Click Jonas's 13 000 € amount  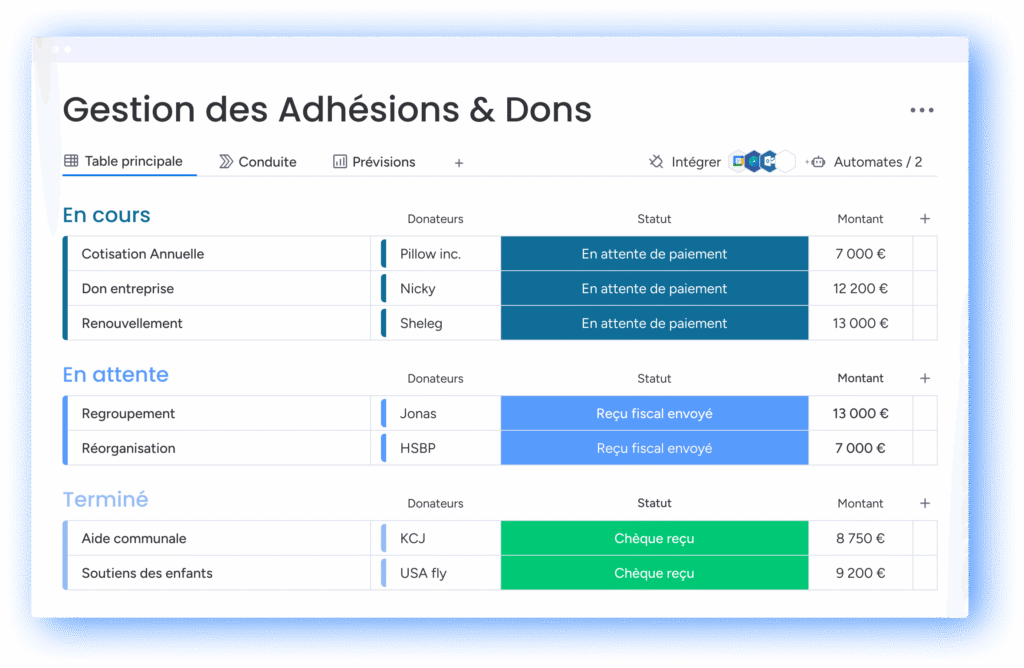coord(860,413)
